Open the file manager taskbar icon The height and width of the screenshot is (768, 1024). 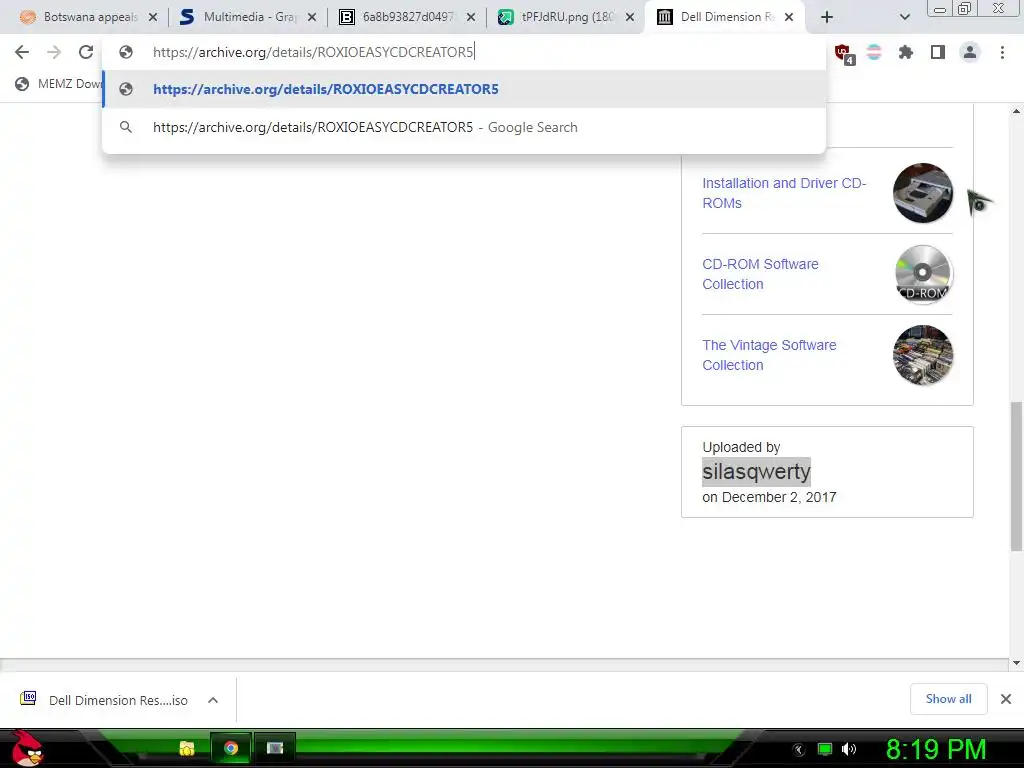coord(187,748)
